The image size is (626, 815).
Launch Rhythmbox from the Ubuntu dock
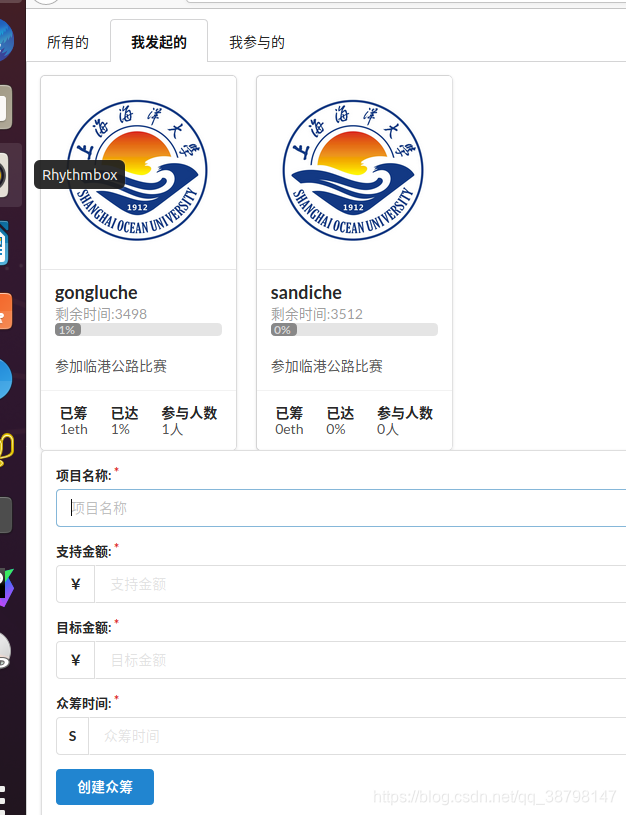click(x=4, y=175)
